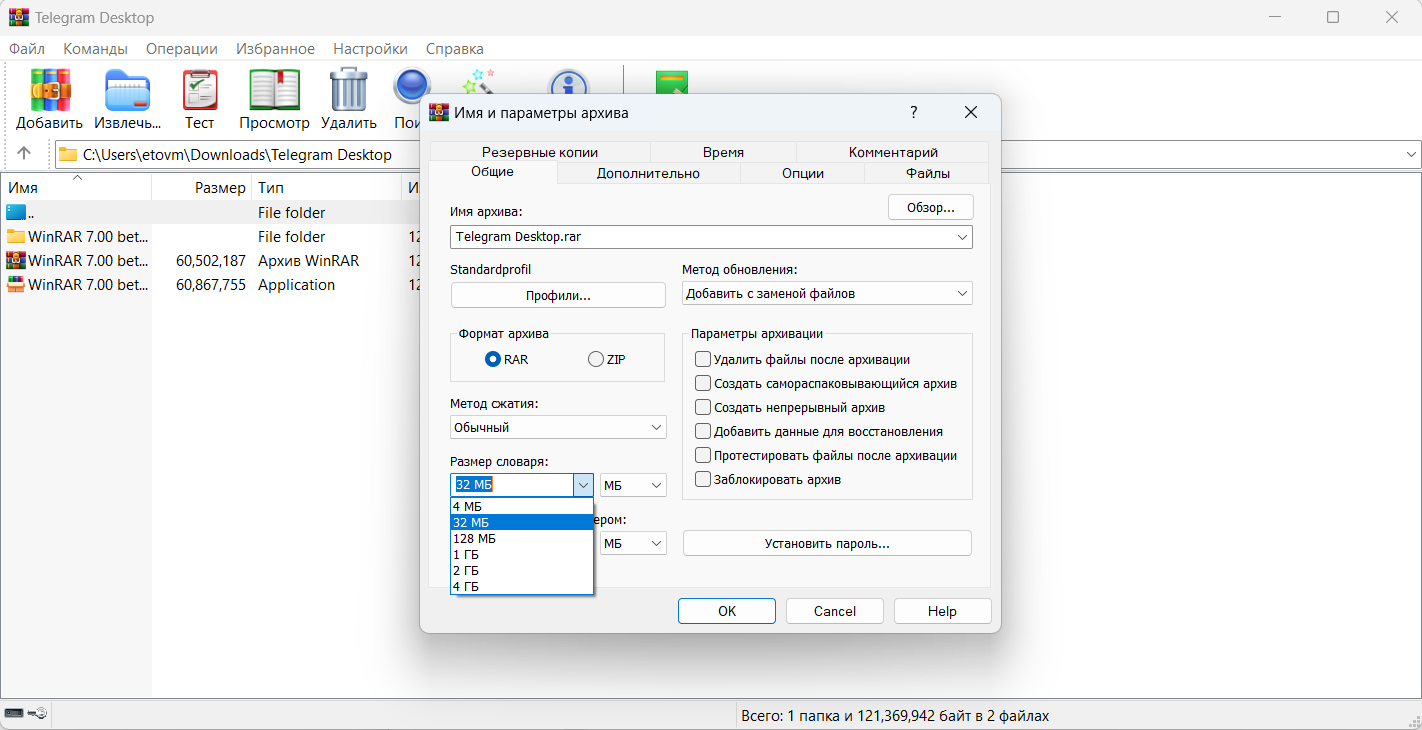Check Протестировать файлы после архивации

pos(703,455)
